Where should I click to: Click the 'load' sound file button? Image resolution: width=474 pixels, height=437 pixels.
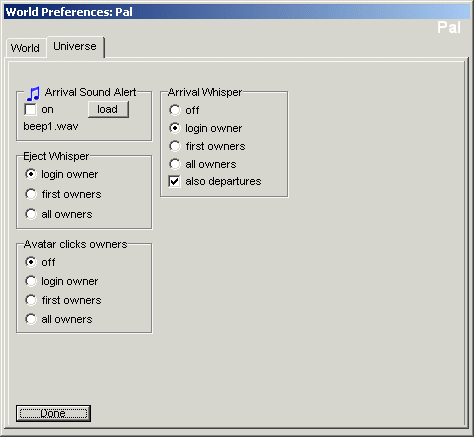[108, 109]
